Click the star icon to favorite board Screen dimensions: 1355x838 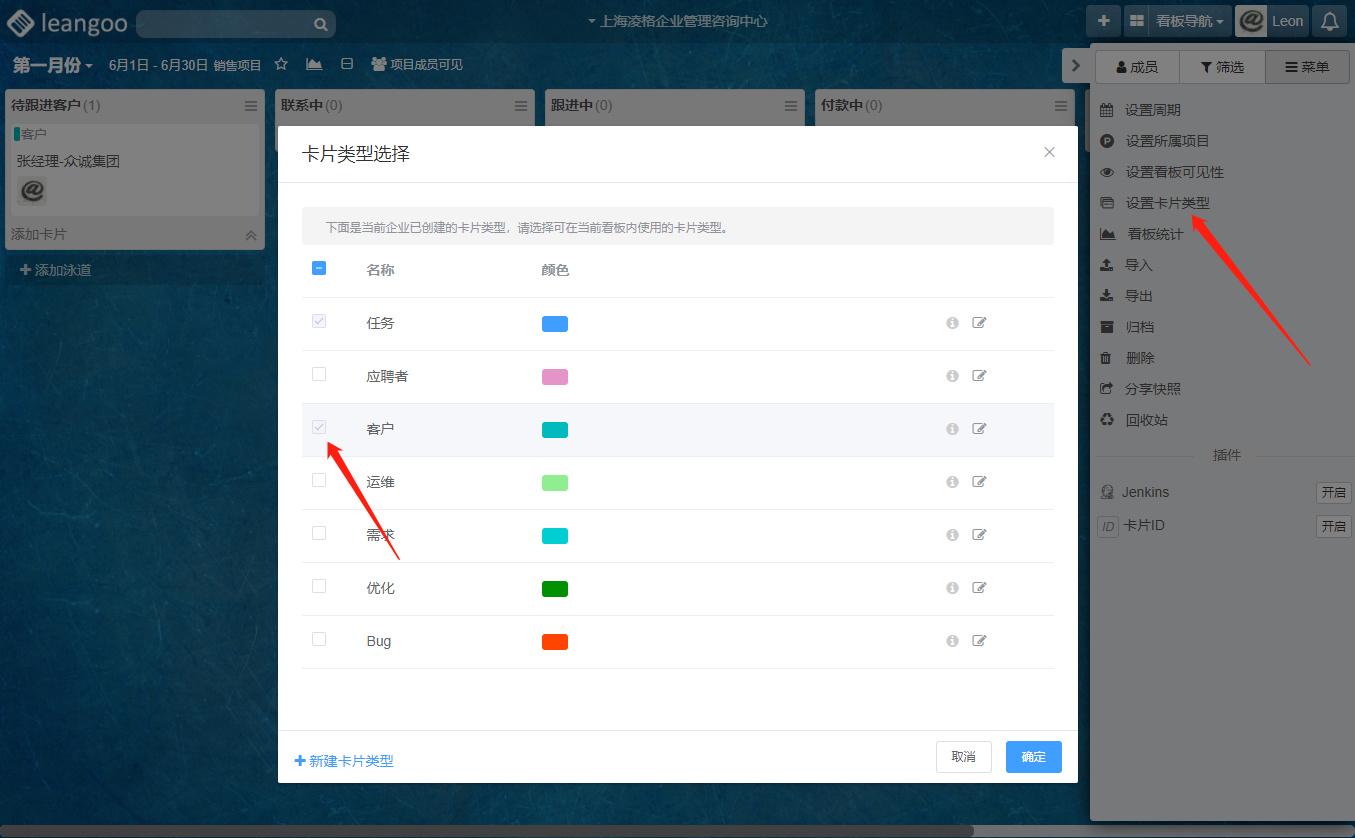click(281, 64)
